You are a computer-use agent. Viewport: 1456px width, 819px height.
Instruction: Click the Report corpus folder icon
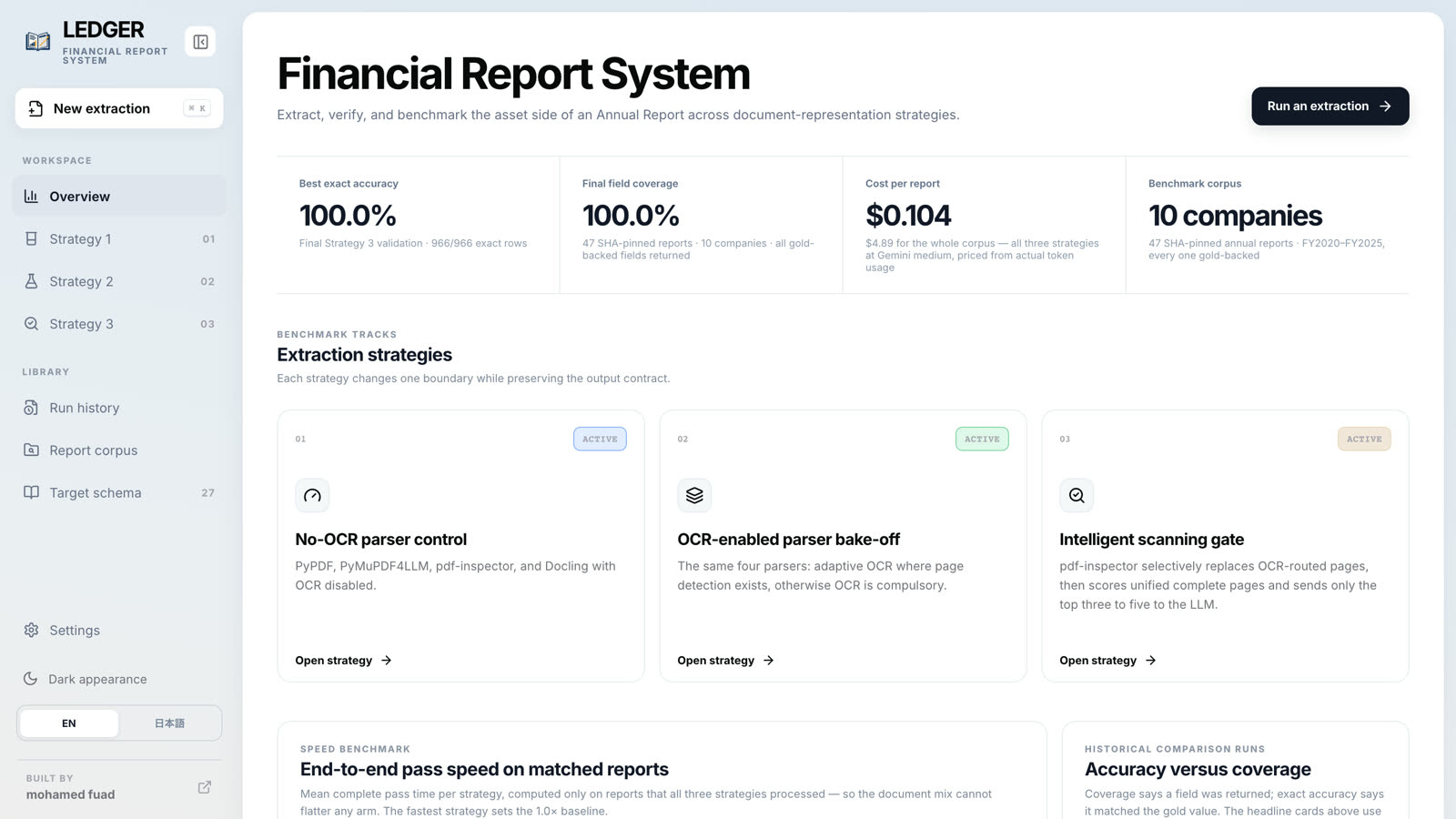[31, 450]
